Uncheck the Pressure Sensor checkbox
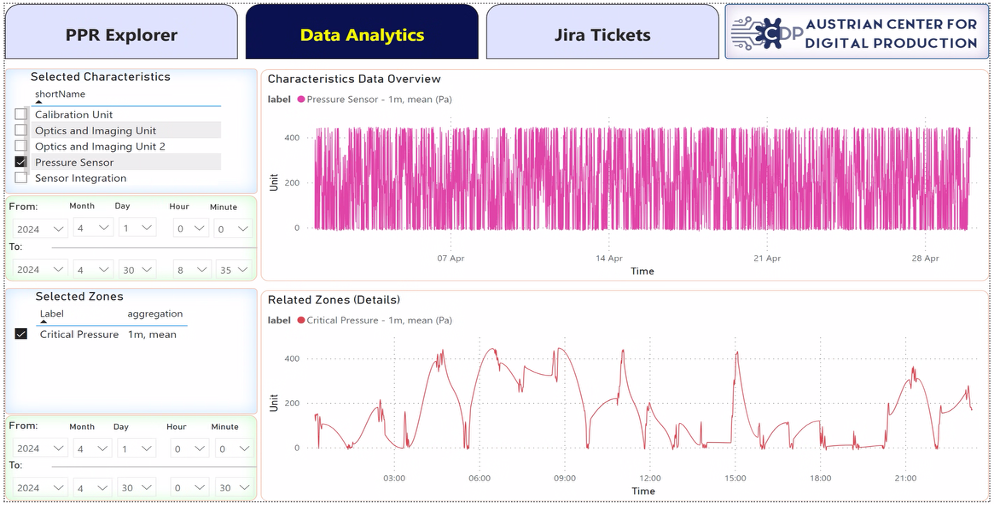The image size is (994, 505). (21, 162)
